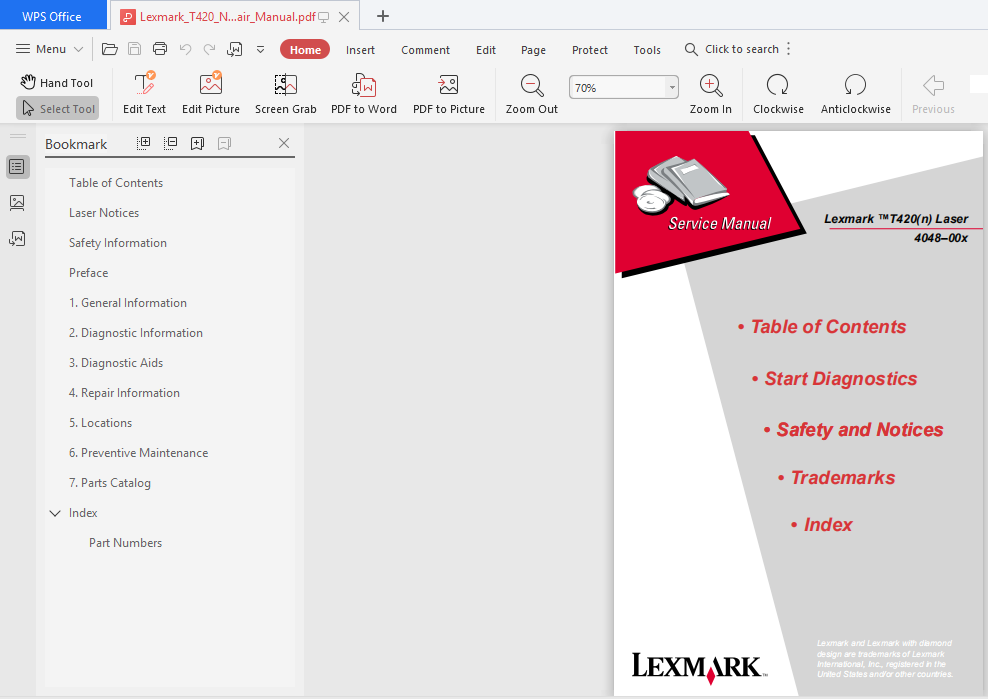Click the Edit Picture tool
988x699 pixels.
(x=210, y=93)
